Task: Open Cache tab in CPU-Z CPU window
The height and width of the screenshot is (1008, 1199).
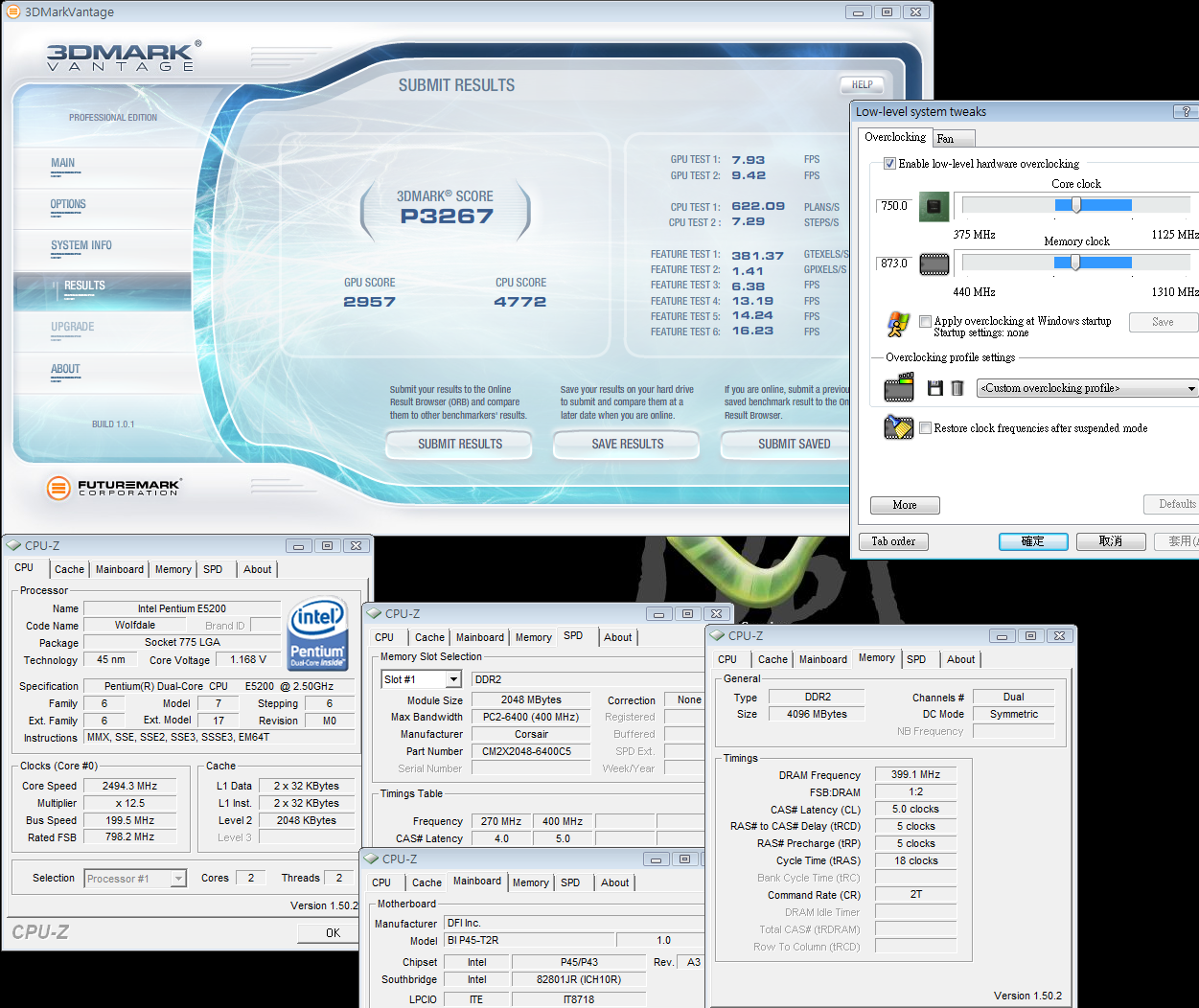Action: click(69, 569)
